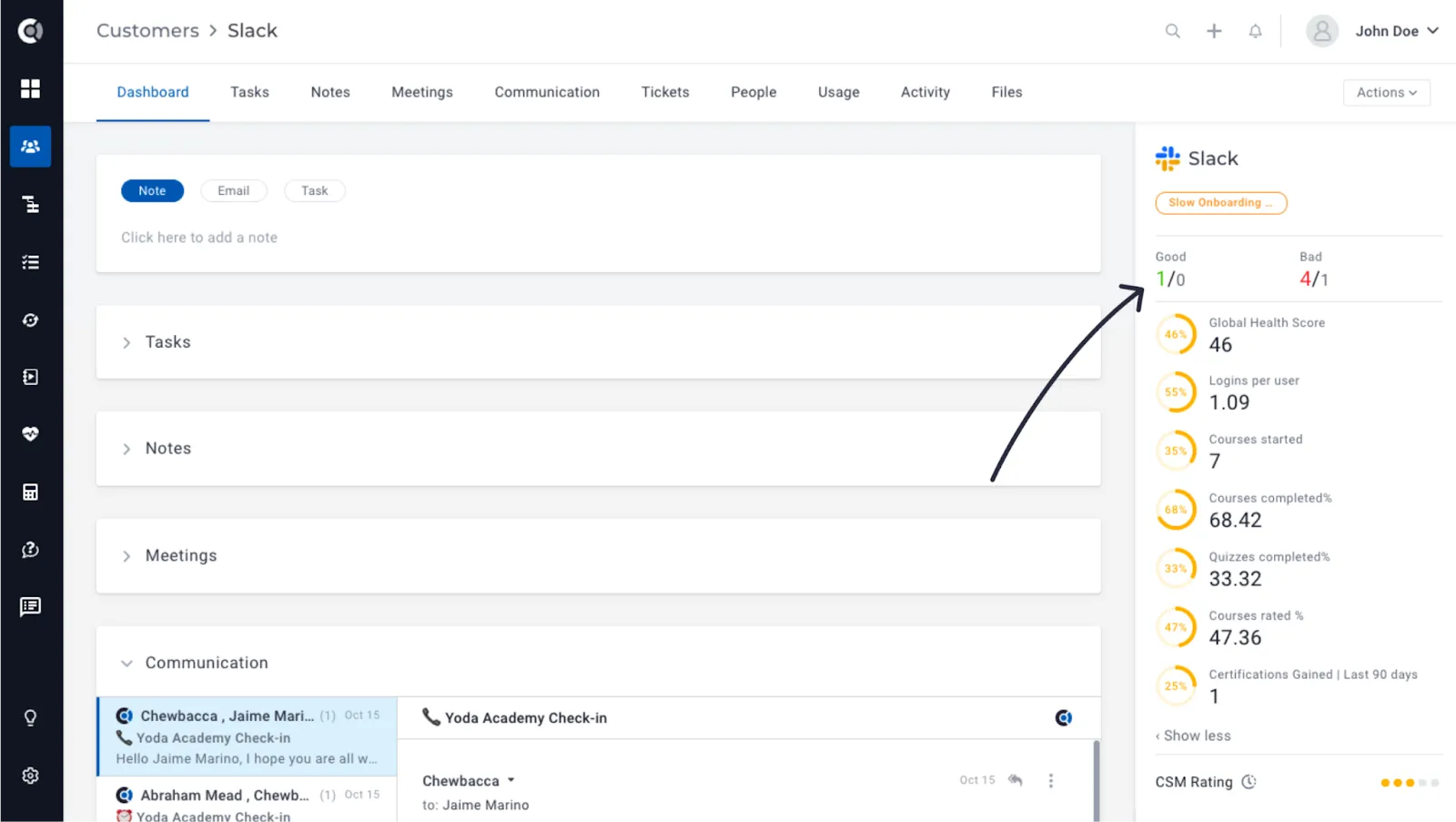Open the hierarchy icon in sidebar

pyautogui.click(x=30, y=204)
